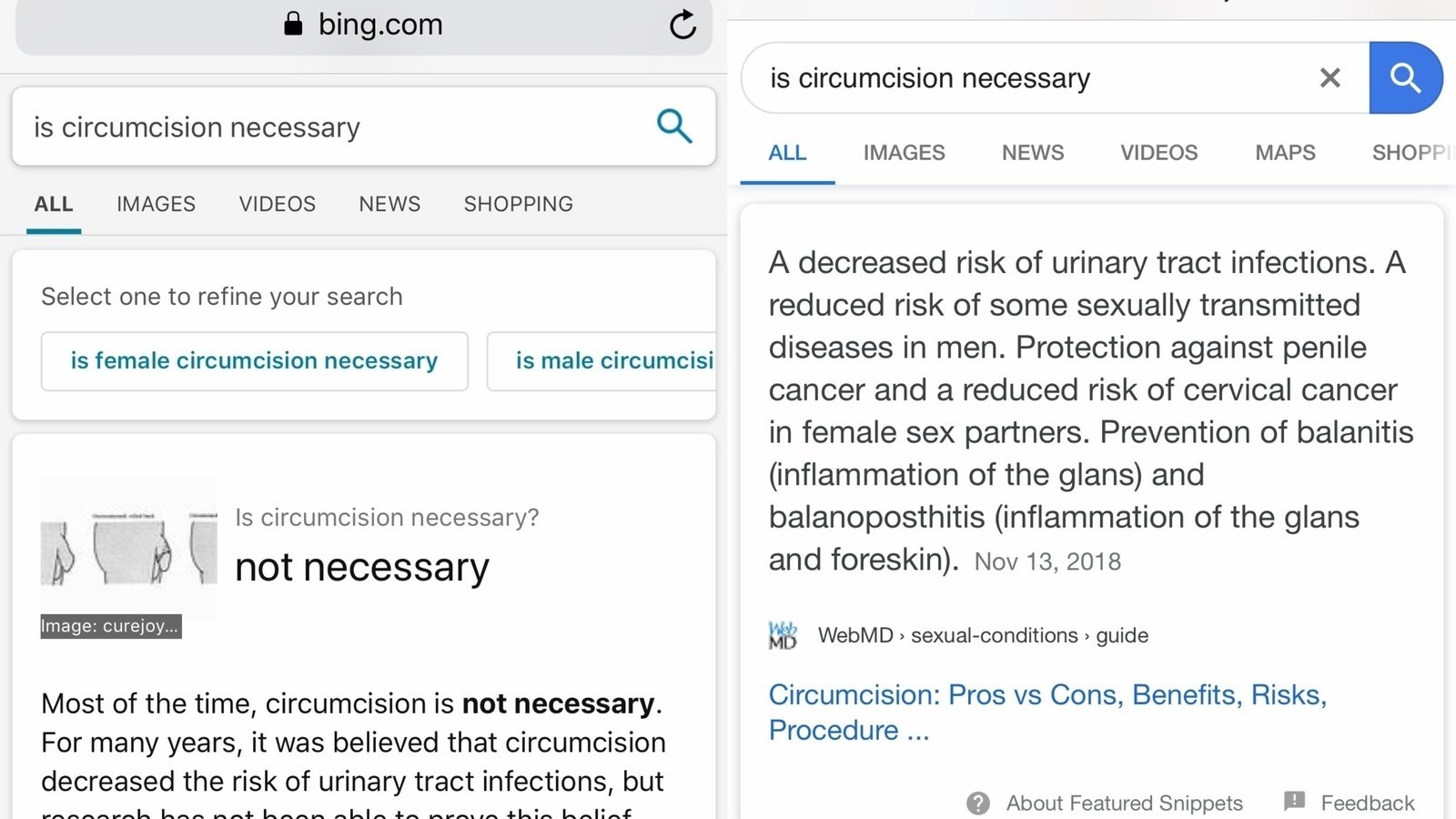1456x819 pixels.
Task: Open the VIDEOS tab
Action: click(277, 204)
